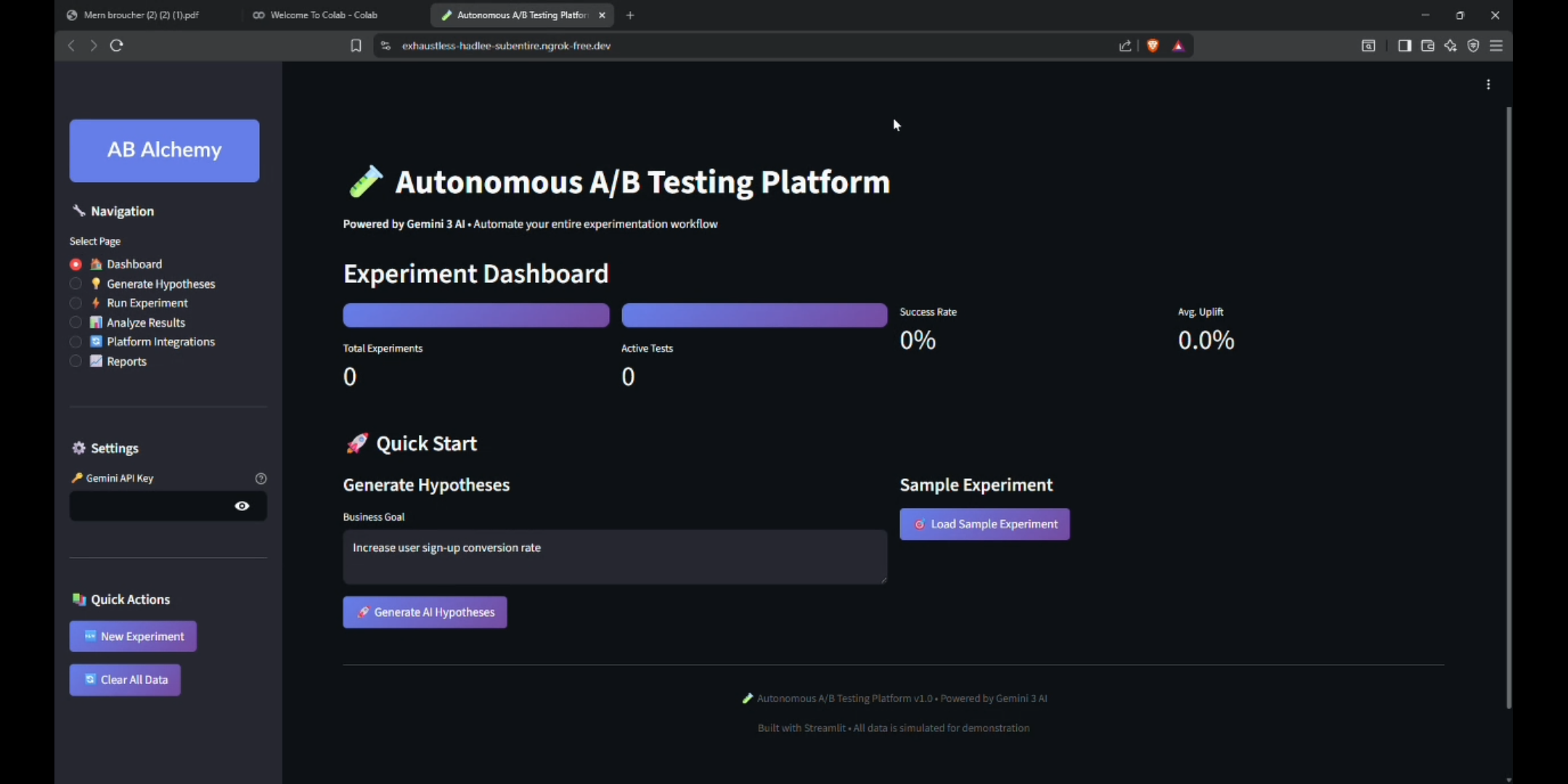Switch to the Welcome To Colab tab
Screen dimensions: 1568x784
click(323, 15)
